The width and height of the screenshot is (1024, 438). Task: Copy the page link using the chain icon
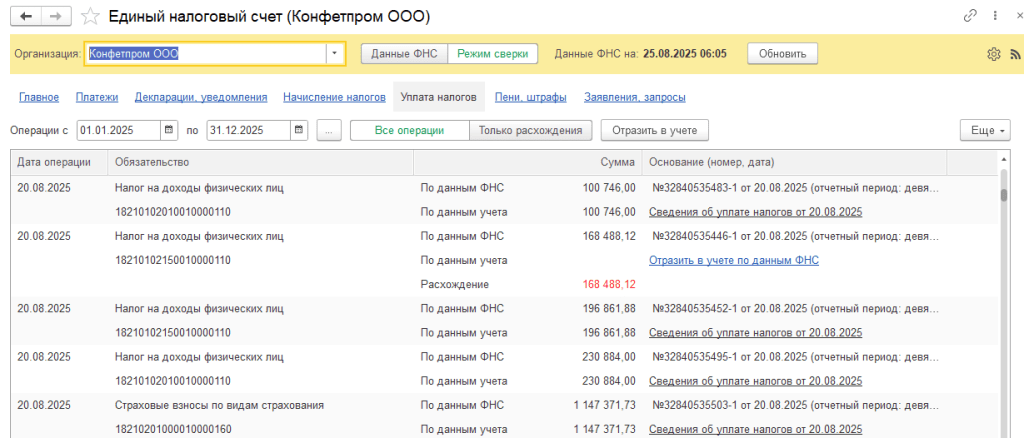[x=969, y=16]
